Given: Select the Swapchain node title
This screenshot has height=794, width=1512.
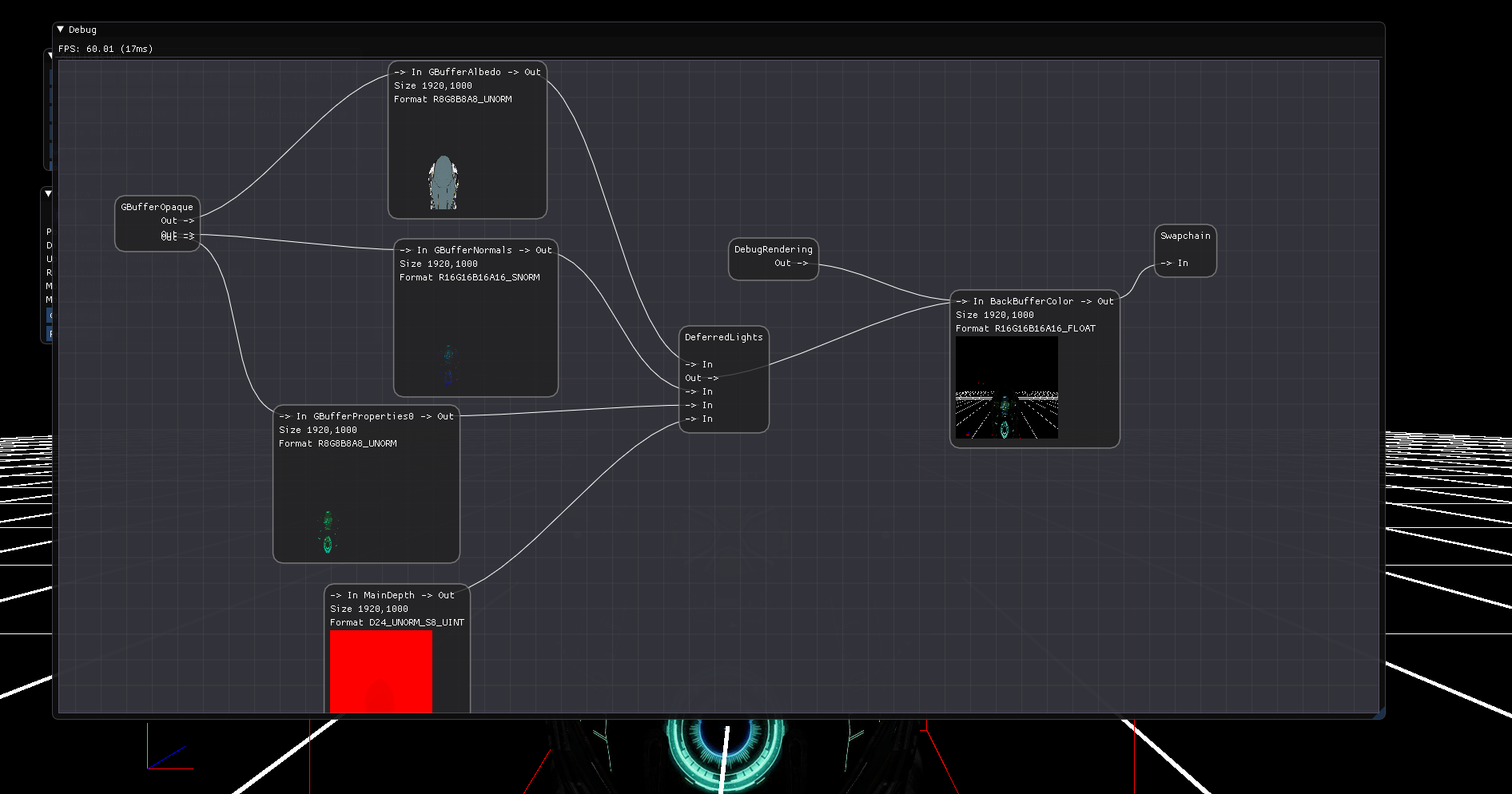Looking at the screenshot, I should click(1185, 236).
